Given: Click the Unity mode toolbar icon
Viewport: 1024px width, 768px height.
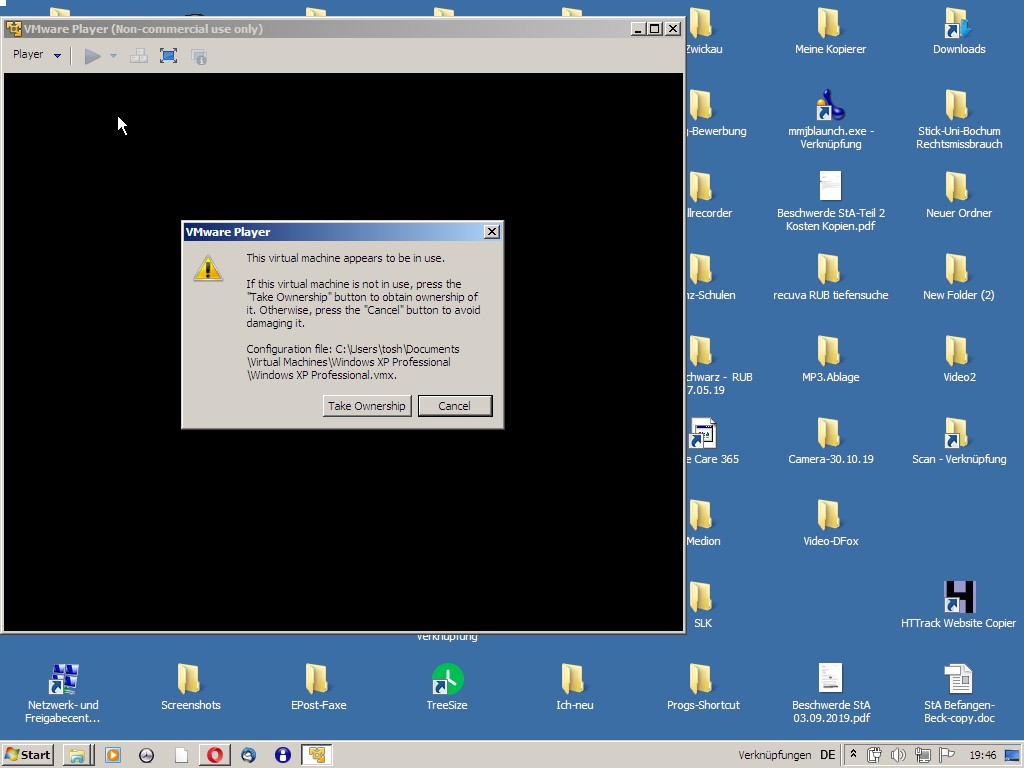Looking at the screenshot, I should coord(199,56).
